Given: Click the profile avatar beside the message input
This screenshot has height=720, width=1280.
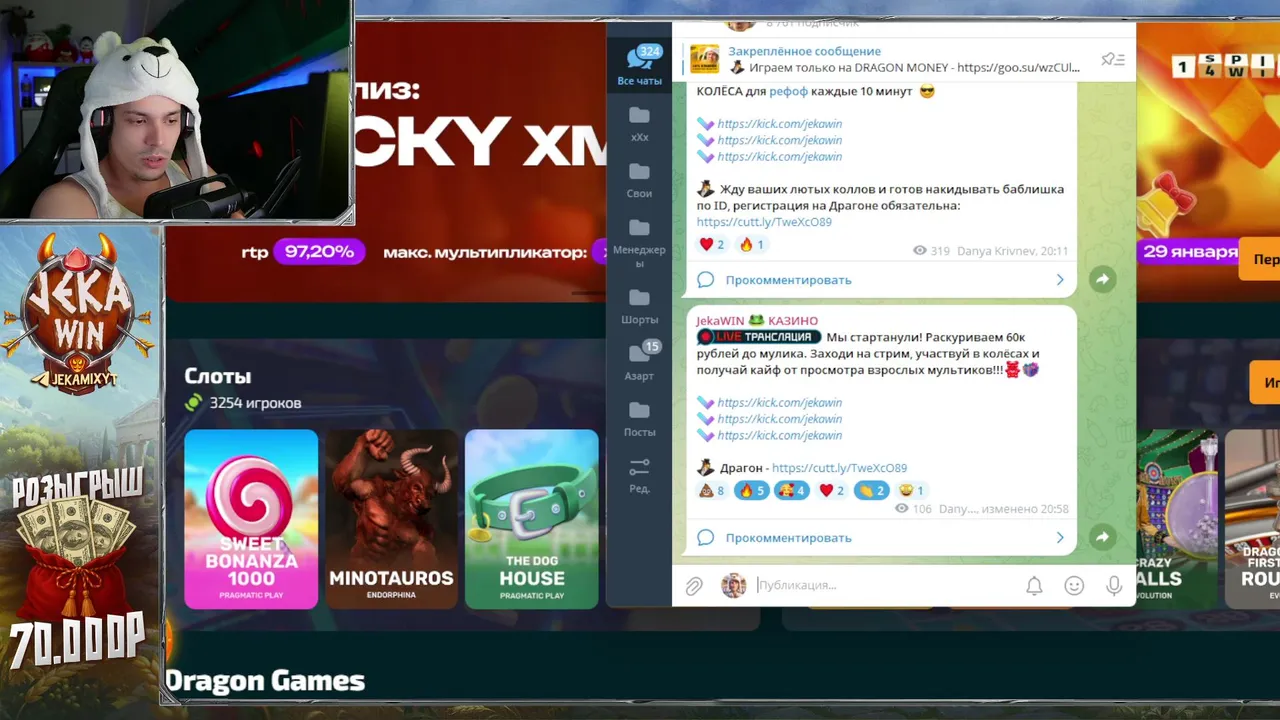Looking at the screenshot, I should click(x=733, y=586).
